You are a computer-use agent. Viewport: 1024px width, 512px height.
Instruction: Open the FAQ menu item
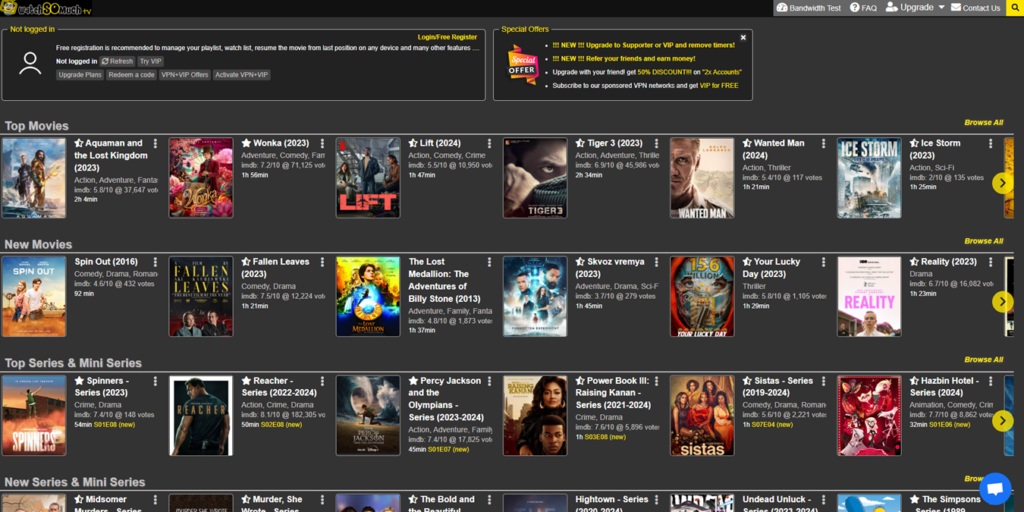click(863, 8)
